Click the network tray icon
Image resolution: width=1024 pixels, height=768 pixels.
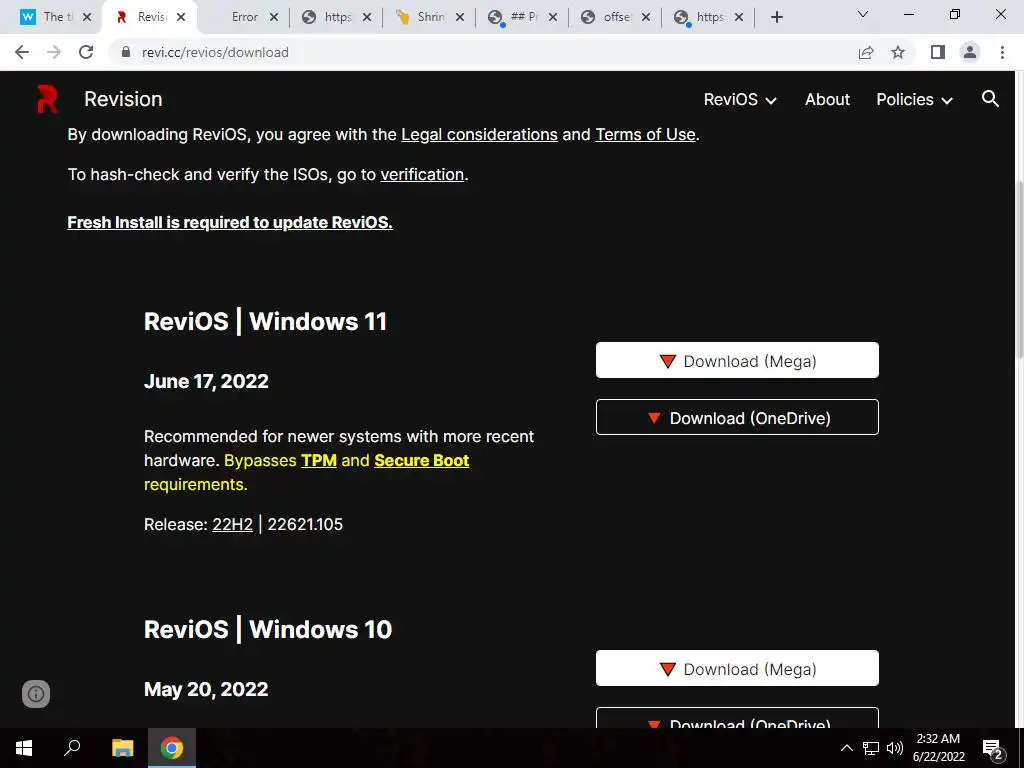point(871,748)
